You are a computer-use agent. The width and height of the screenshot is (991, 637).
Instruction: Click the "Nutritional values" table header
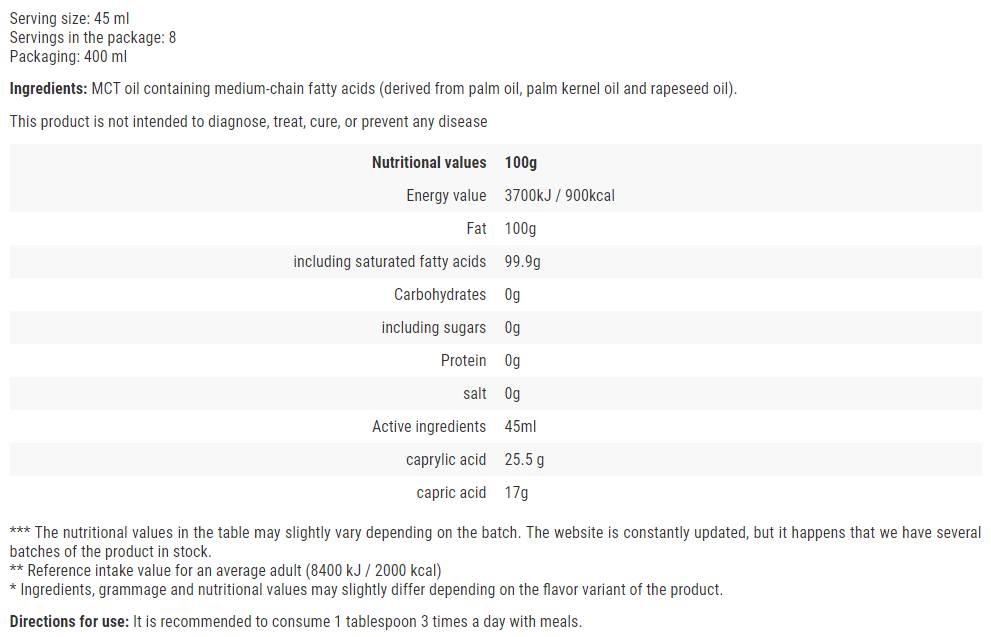429,163
